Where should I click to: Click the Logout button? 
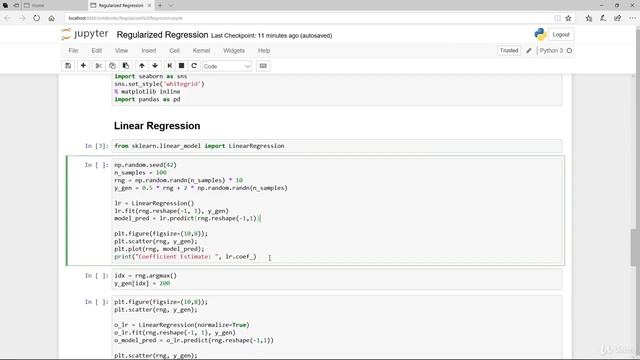pyautogui.click(x=561, y=35)
